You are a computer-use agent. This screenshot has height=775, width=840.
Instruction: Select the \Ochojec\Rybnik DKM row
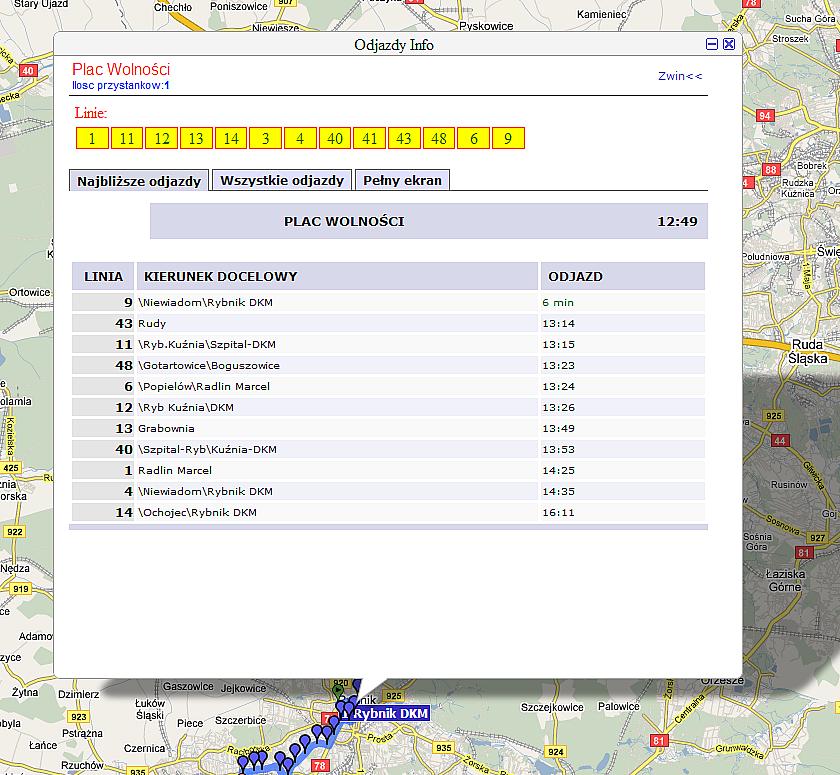click(x=388, y=512)
